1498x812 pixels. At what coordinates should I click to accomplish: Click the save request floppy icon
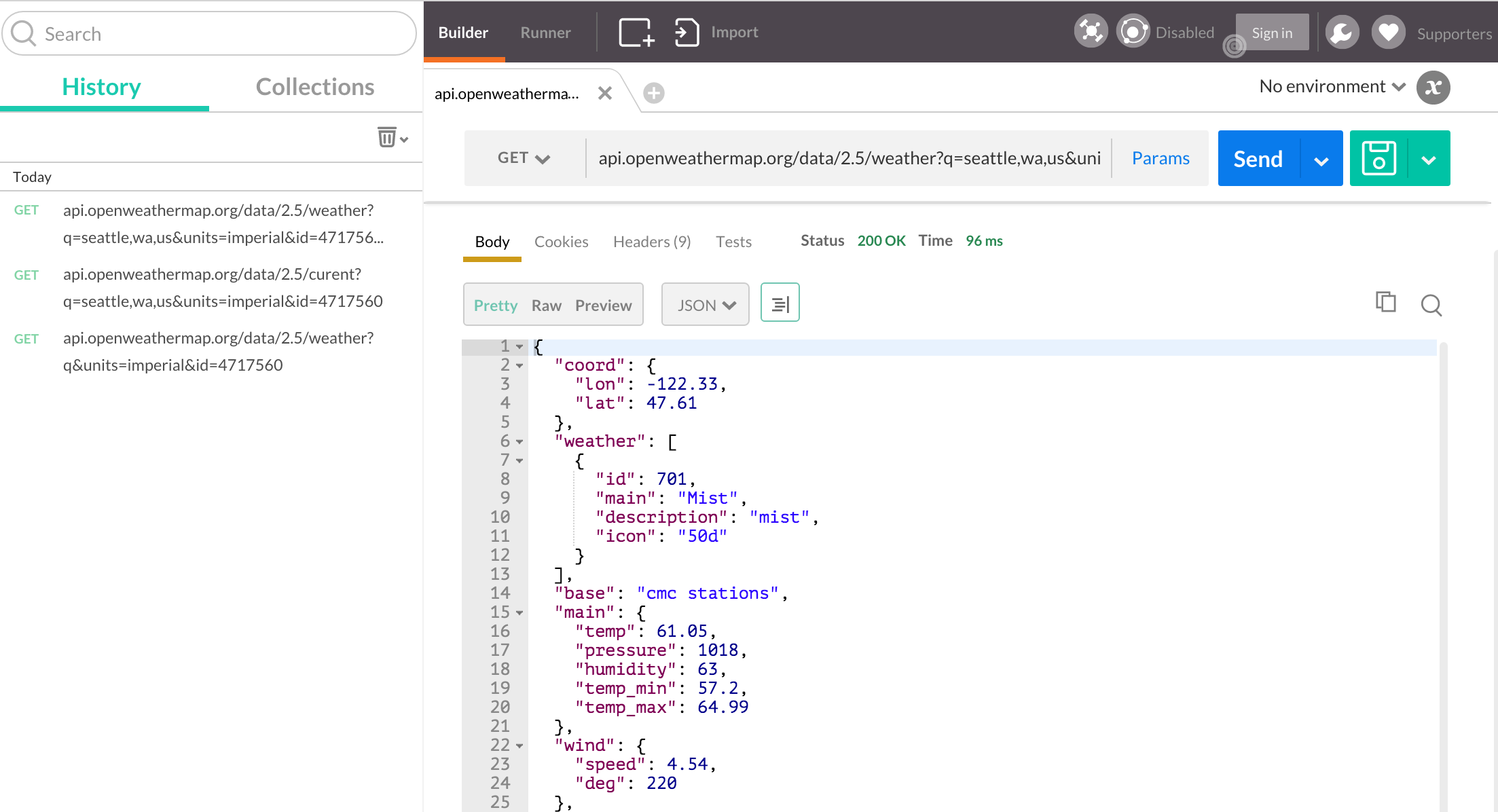(x=1378, y=159)
